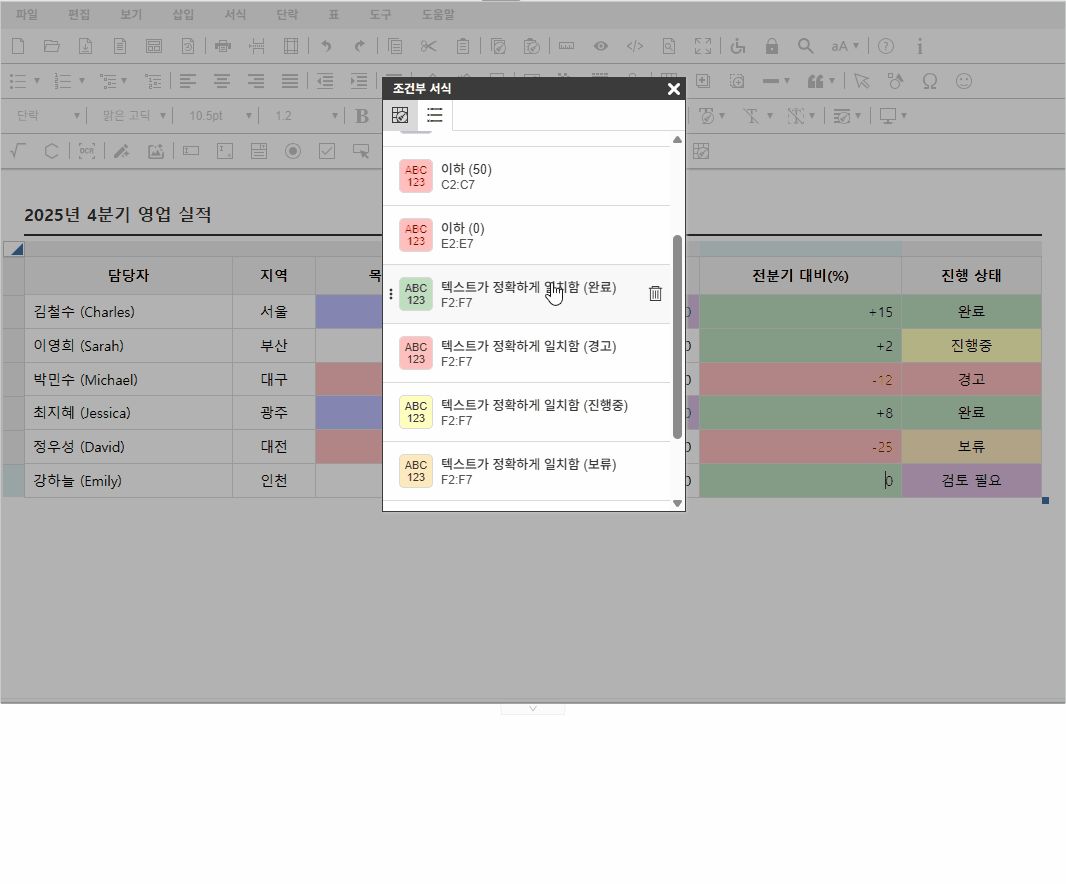The image size is (1066, 884).
Task: Select the 텍스트가 정확하게 일치함 (경고) rule
Action: click(x=526, y=353)
